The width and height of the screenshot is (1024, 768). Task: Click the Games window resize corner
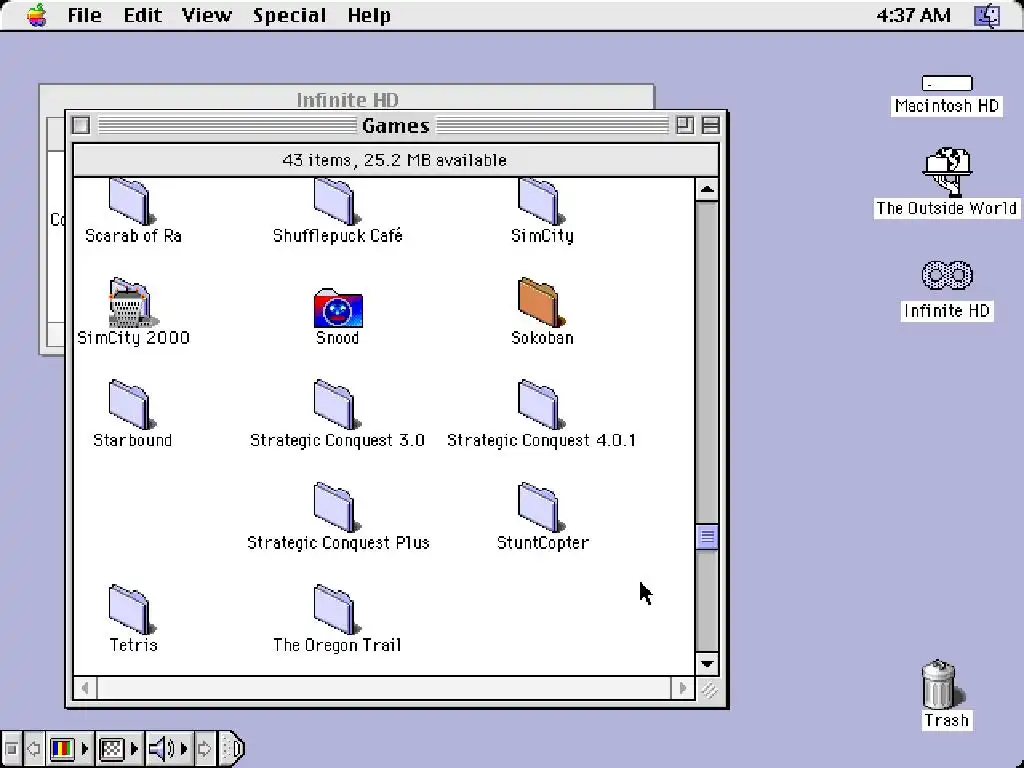(708, 688)
